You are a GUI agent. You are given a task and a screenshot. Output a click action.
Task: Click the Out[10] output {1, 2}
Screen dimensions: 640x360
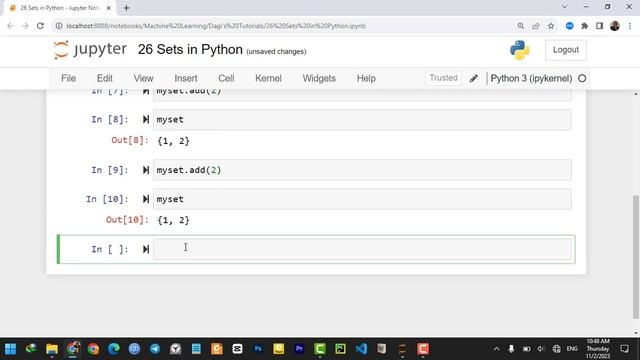click(x=173, y=220)
